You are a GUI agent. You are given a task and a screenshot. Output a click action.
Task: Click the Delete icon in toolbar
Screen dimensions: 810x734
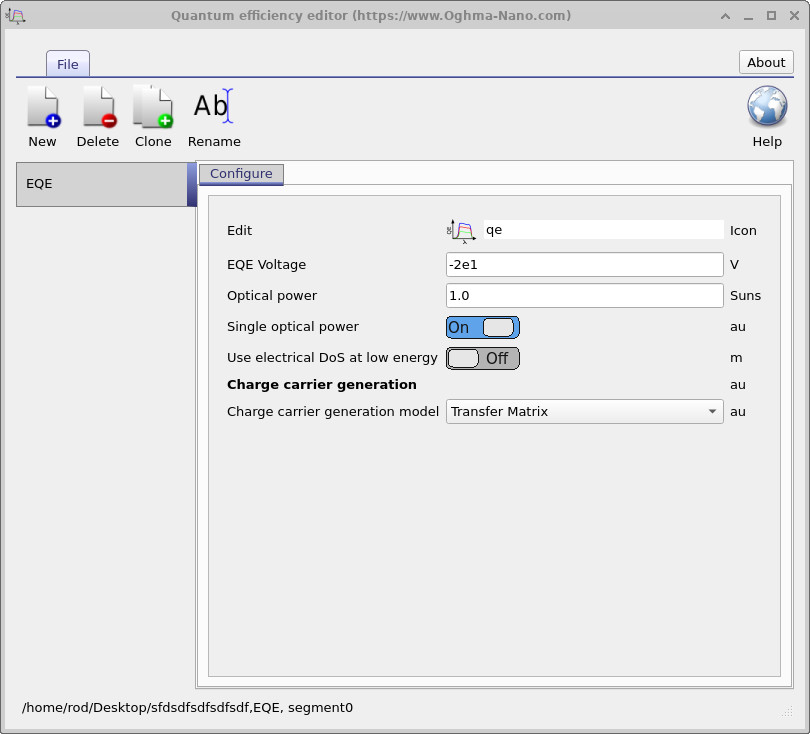tap(98, 108)
